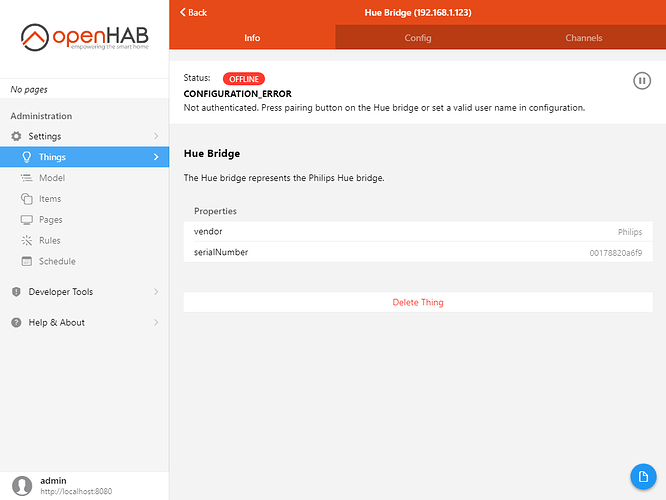
Task: Open Model via its list icon
Action: 27,178
